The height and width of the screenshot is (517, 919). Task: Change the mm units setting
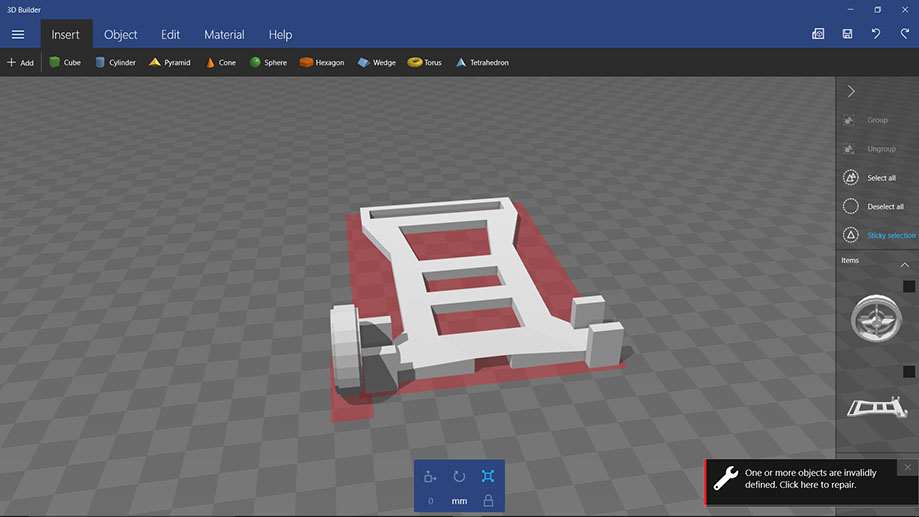coord(460,501)
